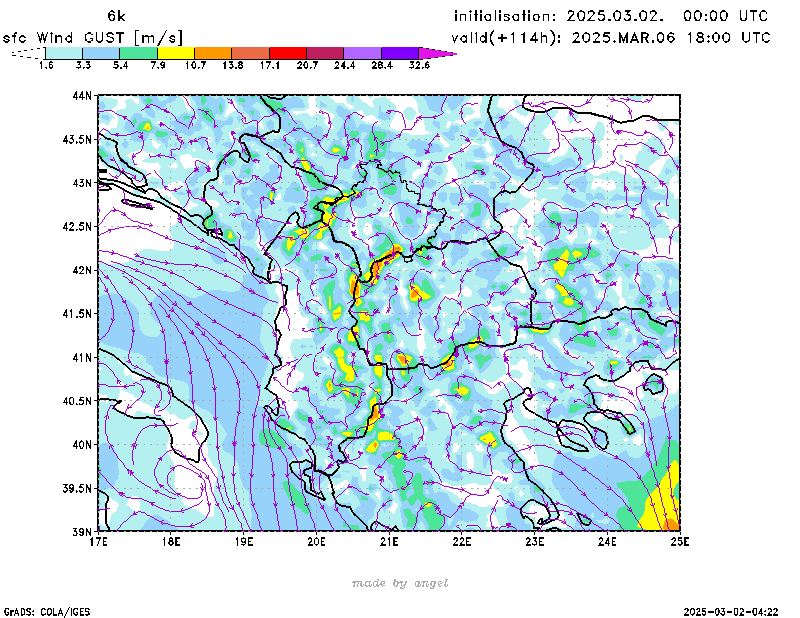Select the pale cyan 1.6–3.3 legend swatch
Viewport: 800px width, 618px height.
[x=64, y=52]
